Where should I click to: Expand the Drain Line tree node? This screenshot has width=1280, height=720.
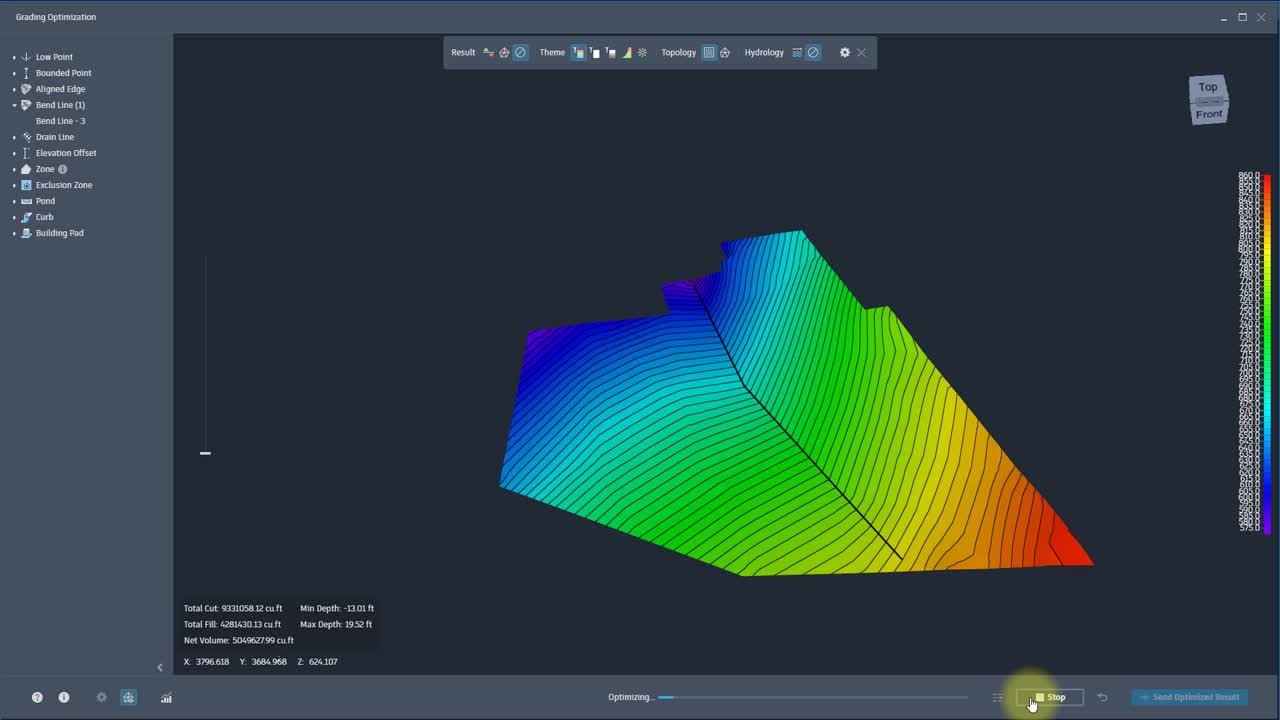(14, 137)
